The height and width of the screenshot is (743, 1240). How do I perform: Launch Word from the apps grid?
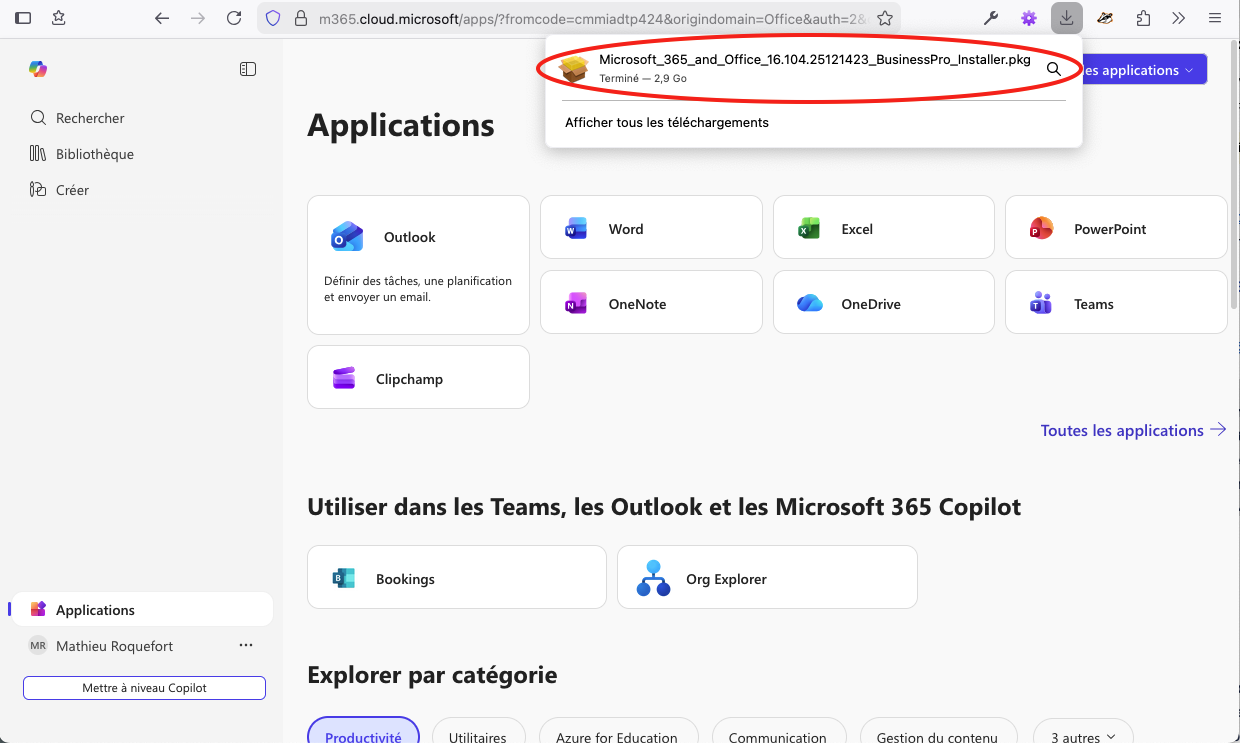pos(651,229)
